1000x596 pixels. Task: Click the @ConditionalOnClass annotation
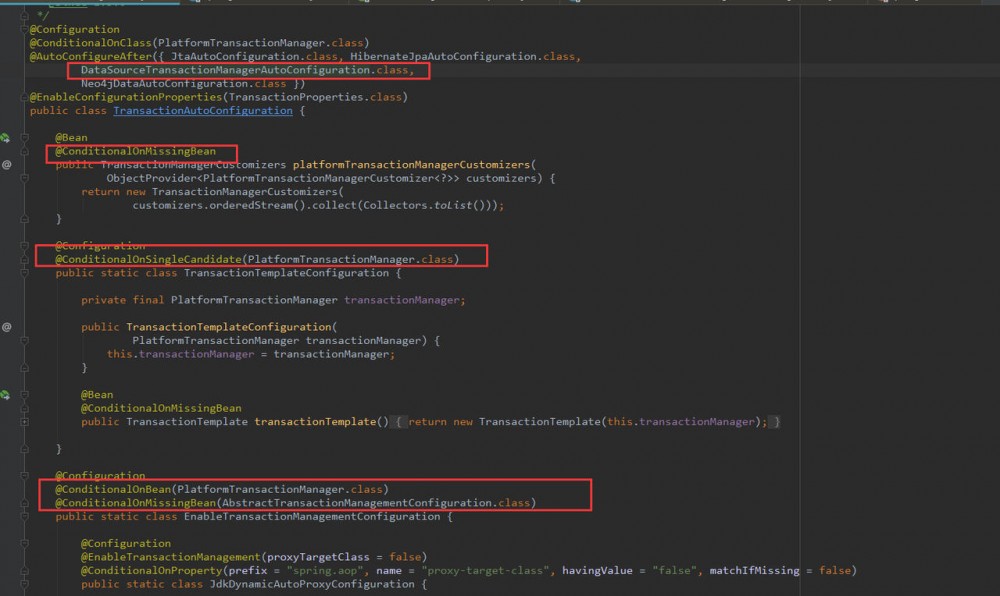click(x=90, y=43)
